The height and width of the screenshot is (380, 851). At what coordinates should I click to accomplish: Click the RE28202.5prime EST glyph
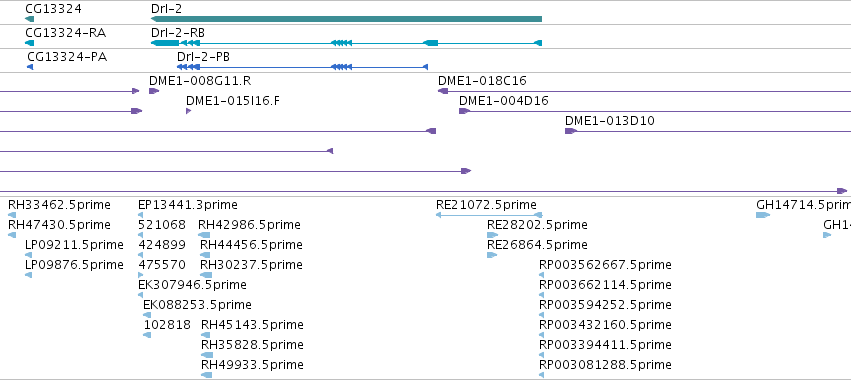492,235
